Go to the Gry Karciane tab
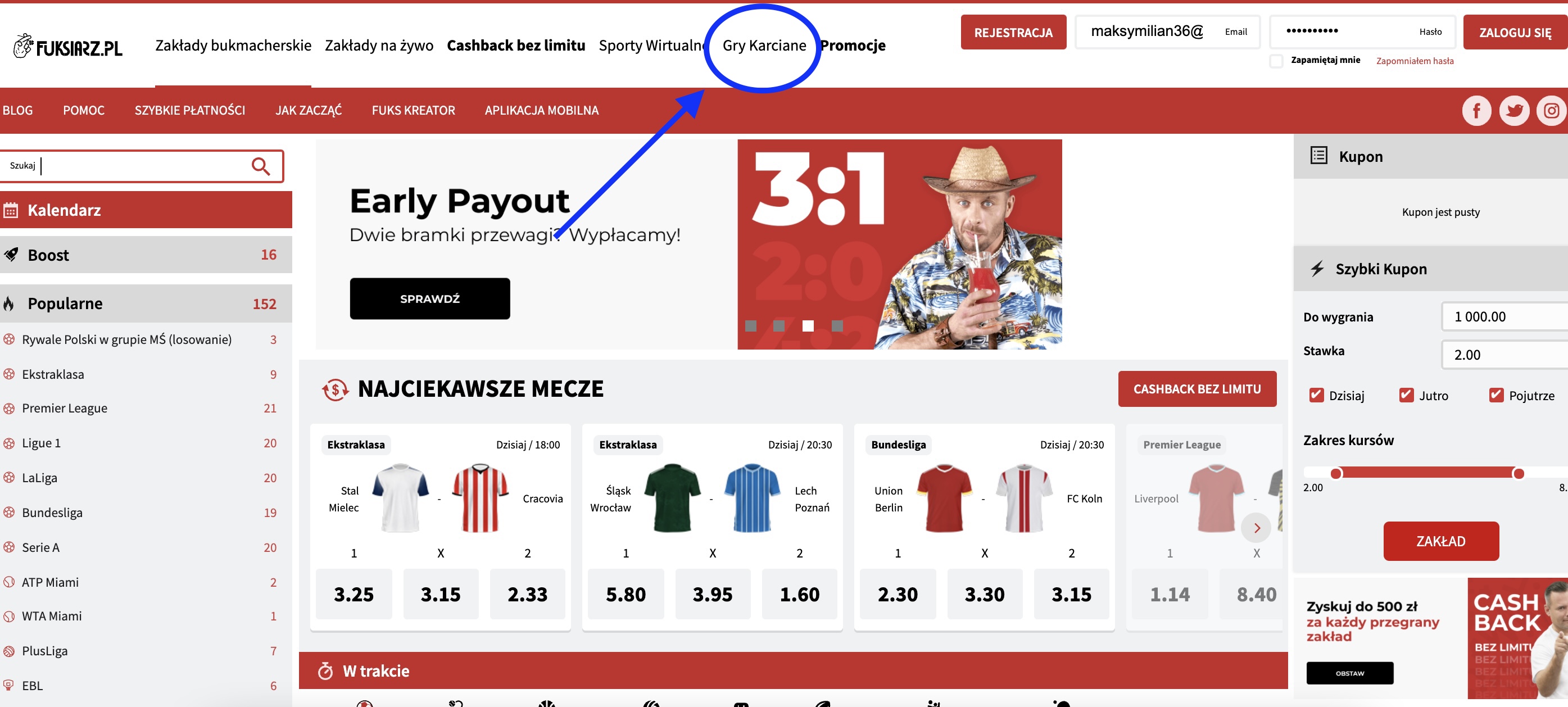The image size is (1568, 707). click(764, 46)
